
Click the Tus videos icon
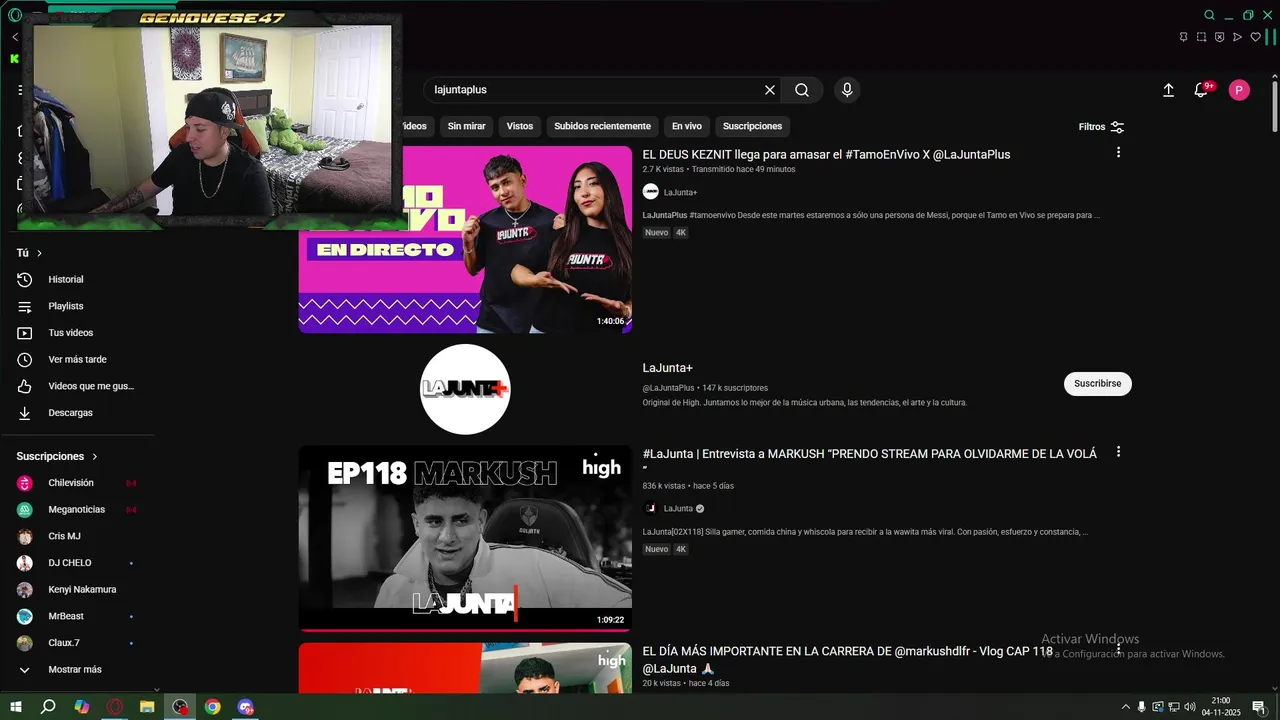coord(25,333)
